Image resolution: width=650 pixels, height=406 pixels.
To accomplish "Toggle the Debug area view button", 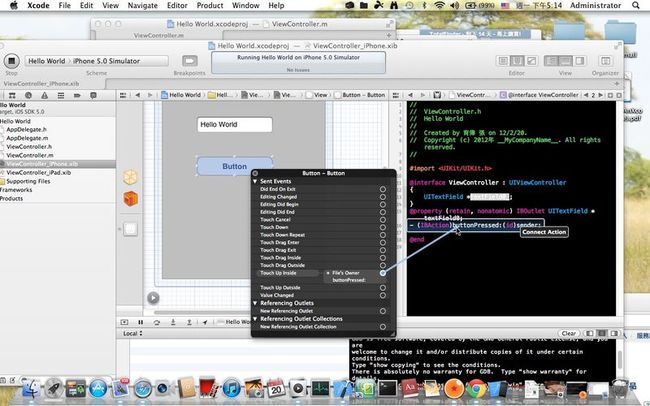I will pyautogui.click(x=565, y=61).
